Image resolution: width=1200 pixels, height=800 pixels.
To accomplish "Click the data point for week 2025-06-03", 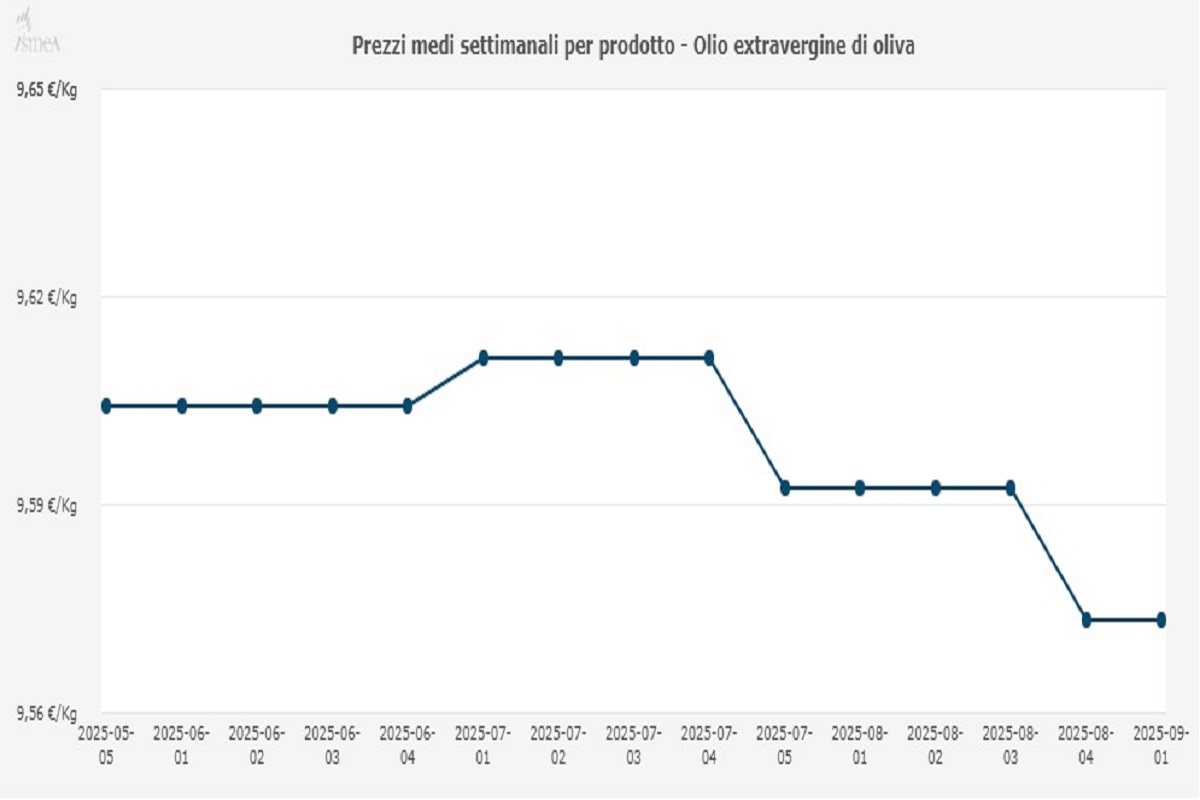I will point(333,406).
